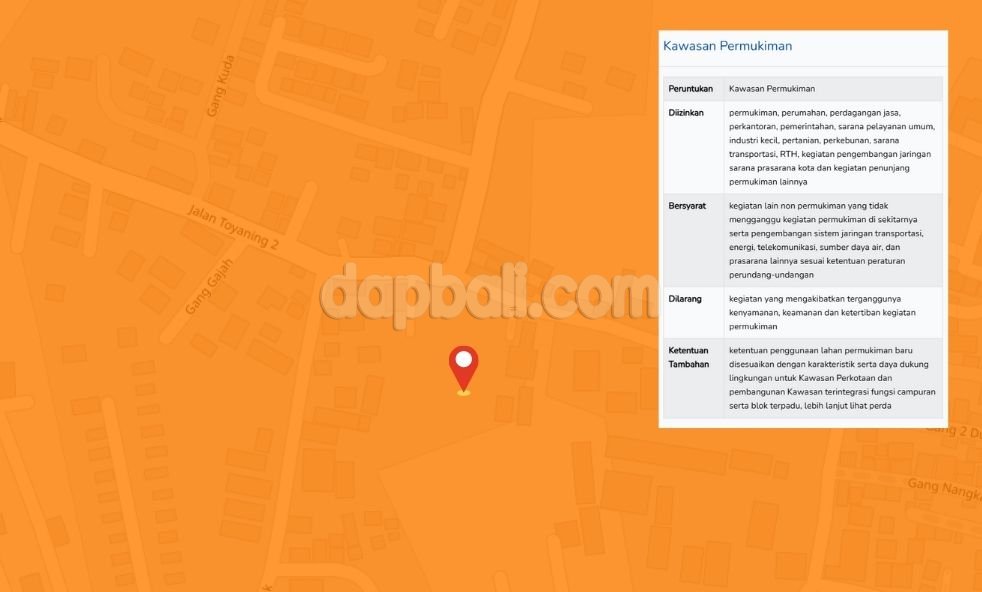The width and height of the screenshot is (982, 592).
Task: Click the Diizinkan row label
Action: pos(686,113)
